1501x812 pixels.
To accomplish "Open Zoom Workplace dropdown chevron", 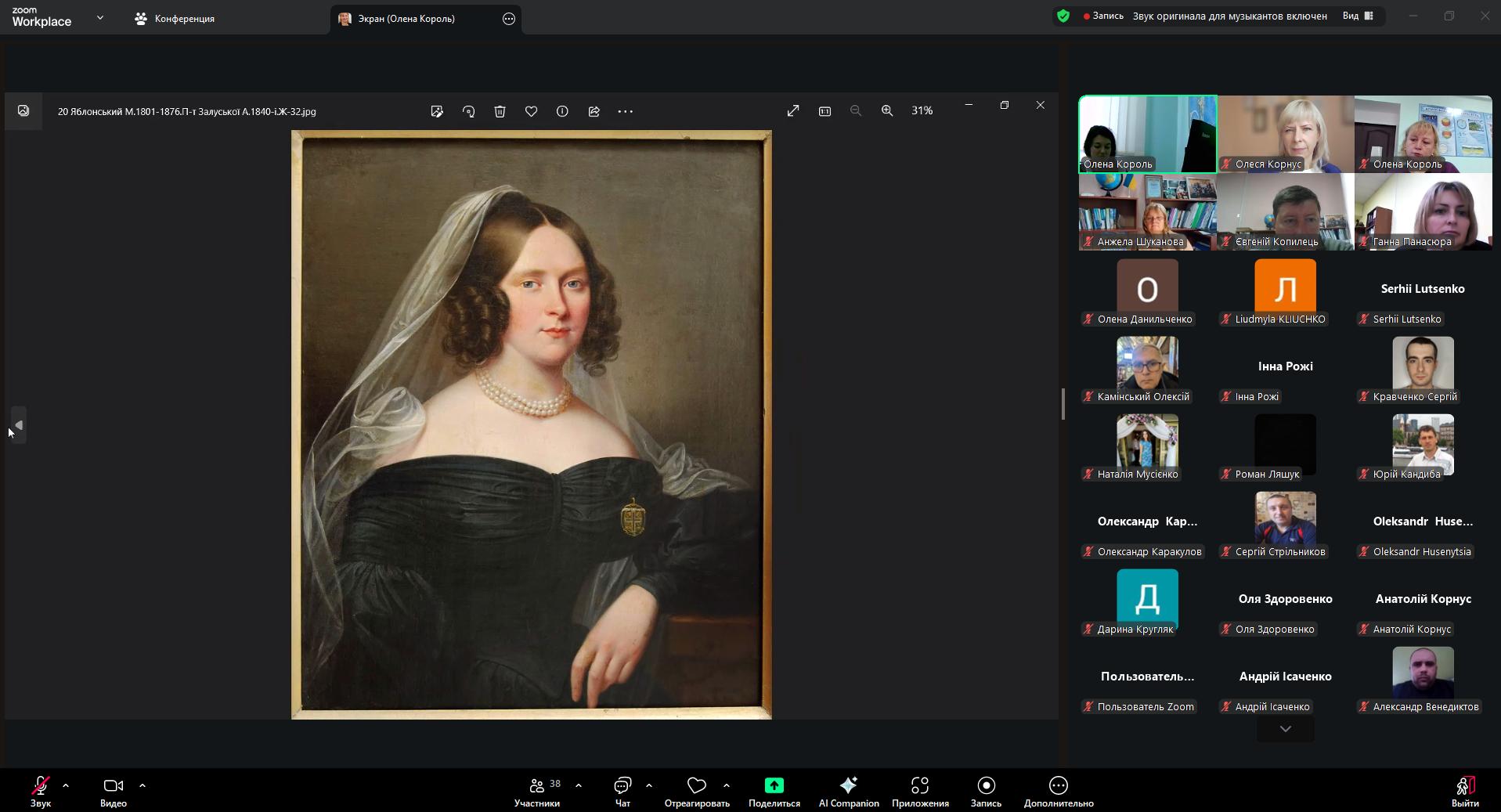I will [99, 17].
